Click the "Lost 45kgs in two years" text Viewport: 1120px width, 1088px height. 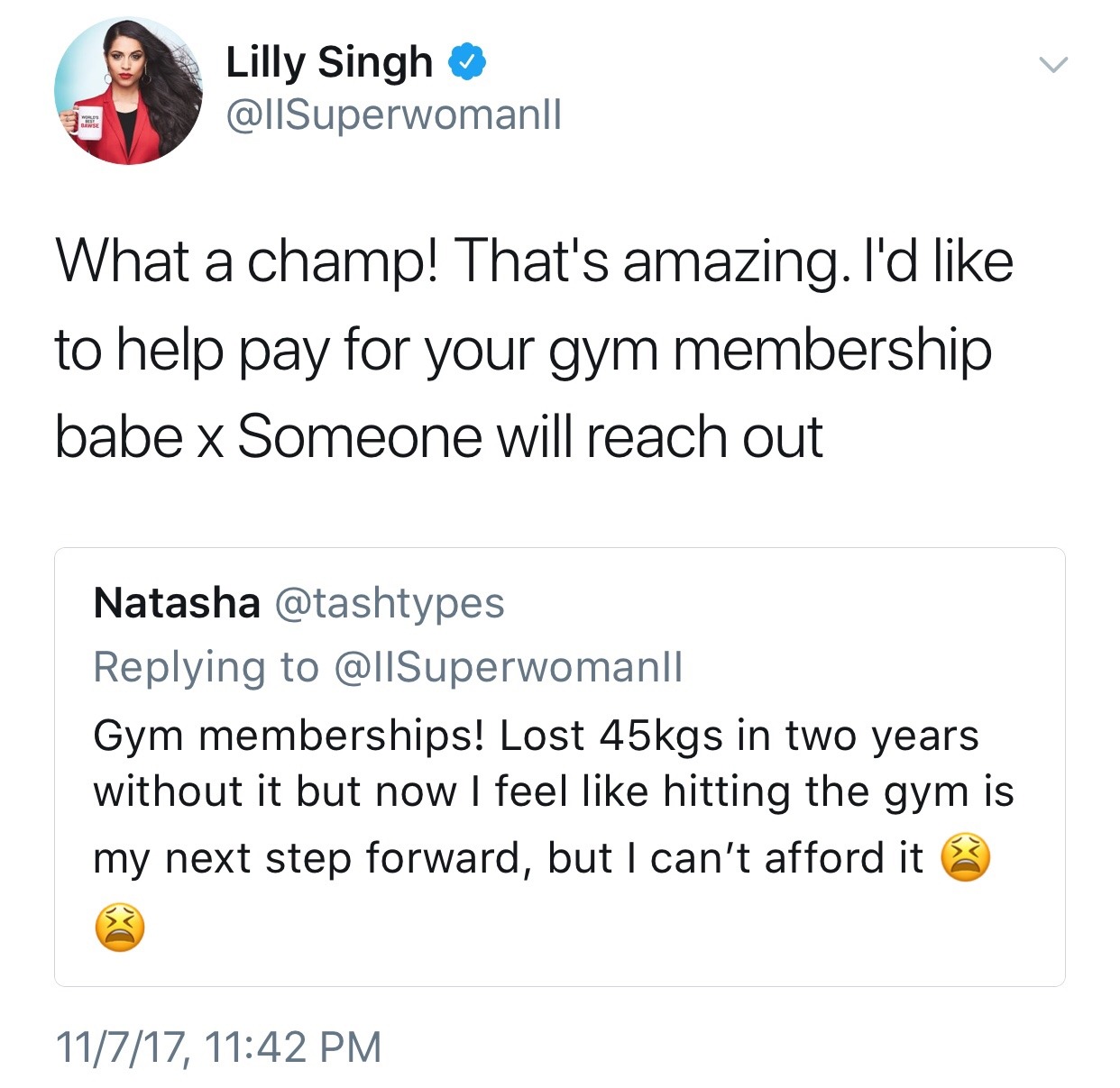coord(739,736)
